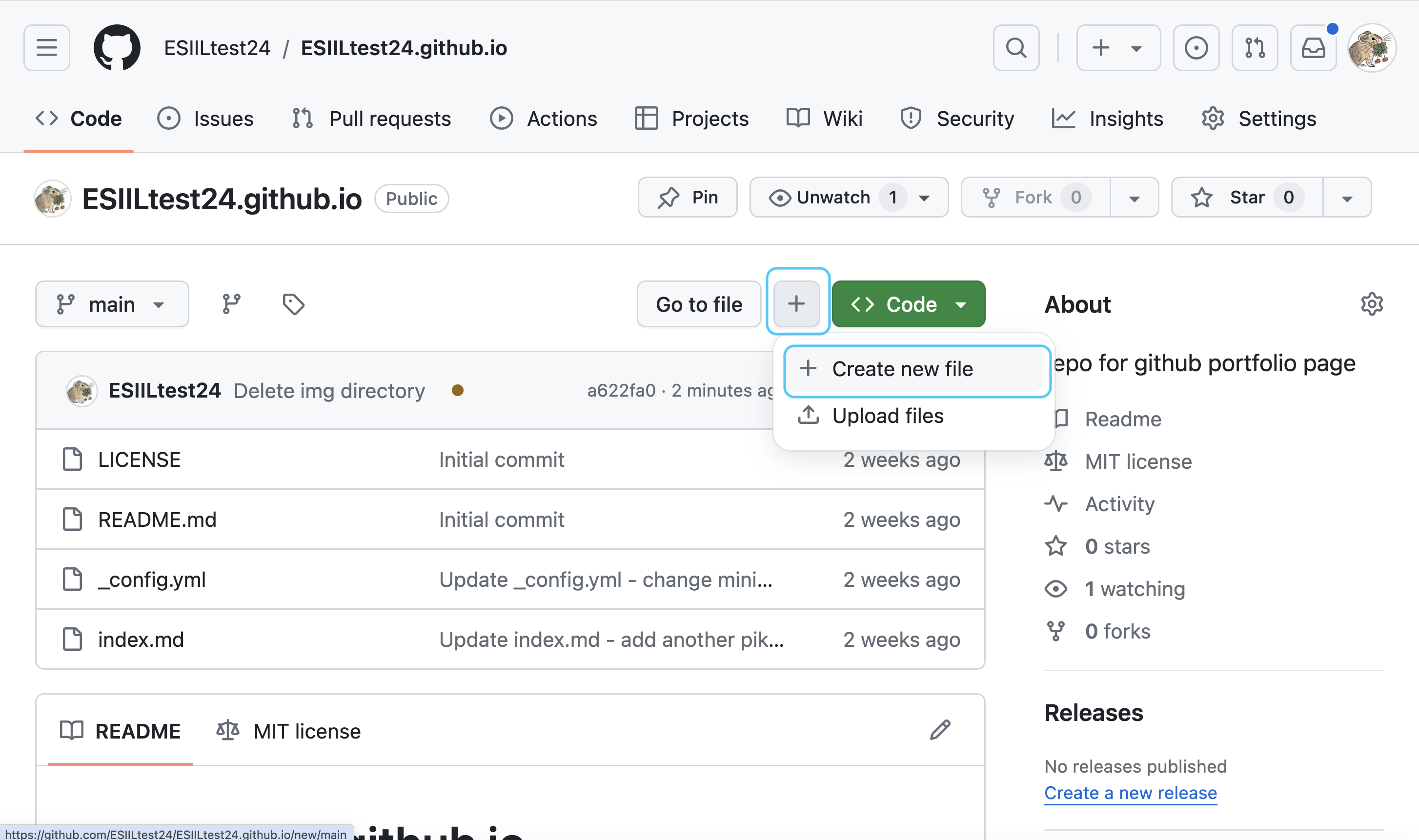View branches icon next to main

pyautogui.click(x=232, y=304)
